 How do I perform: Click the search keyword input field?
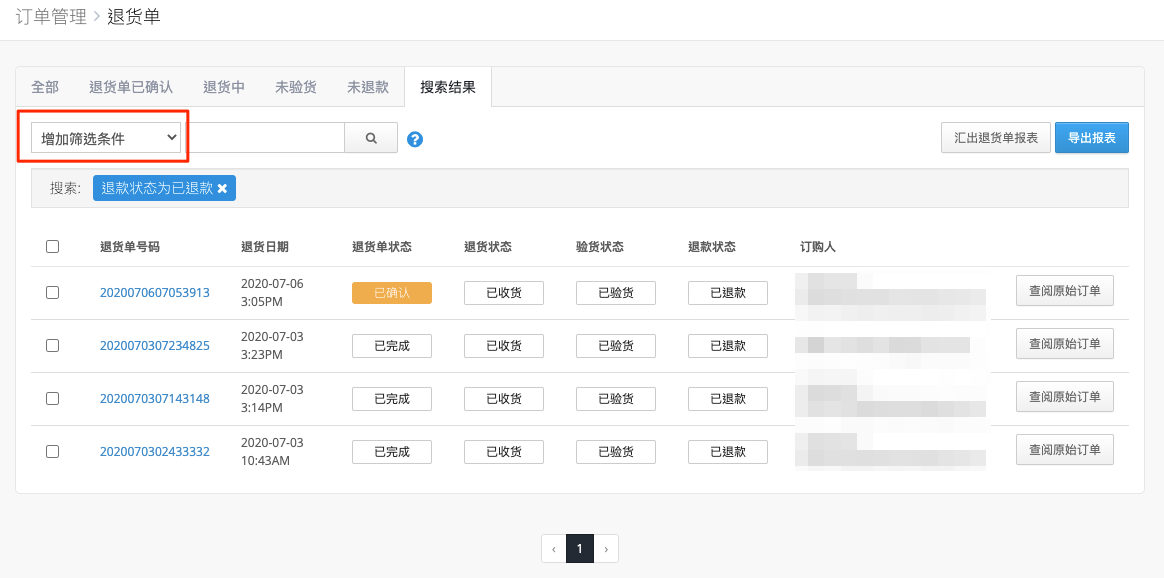pos(264,138)
